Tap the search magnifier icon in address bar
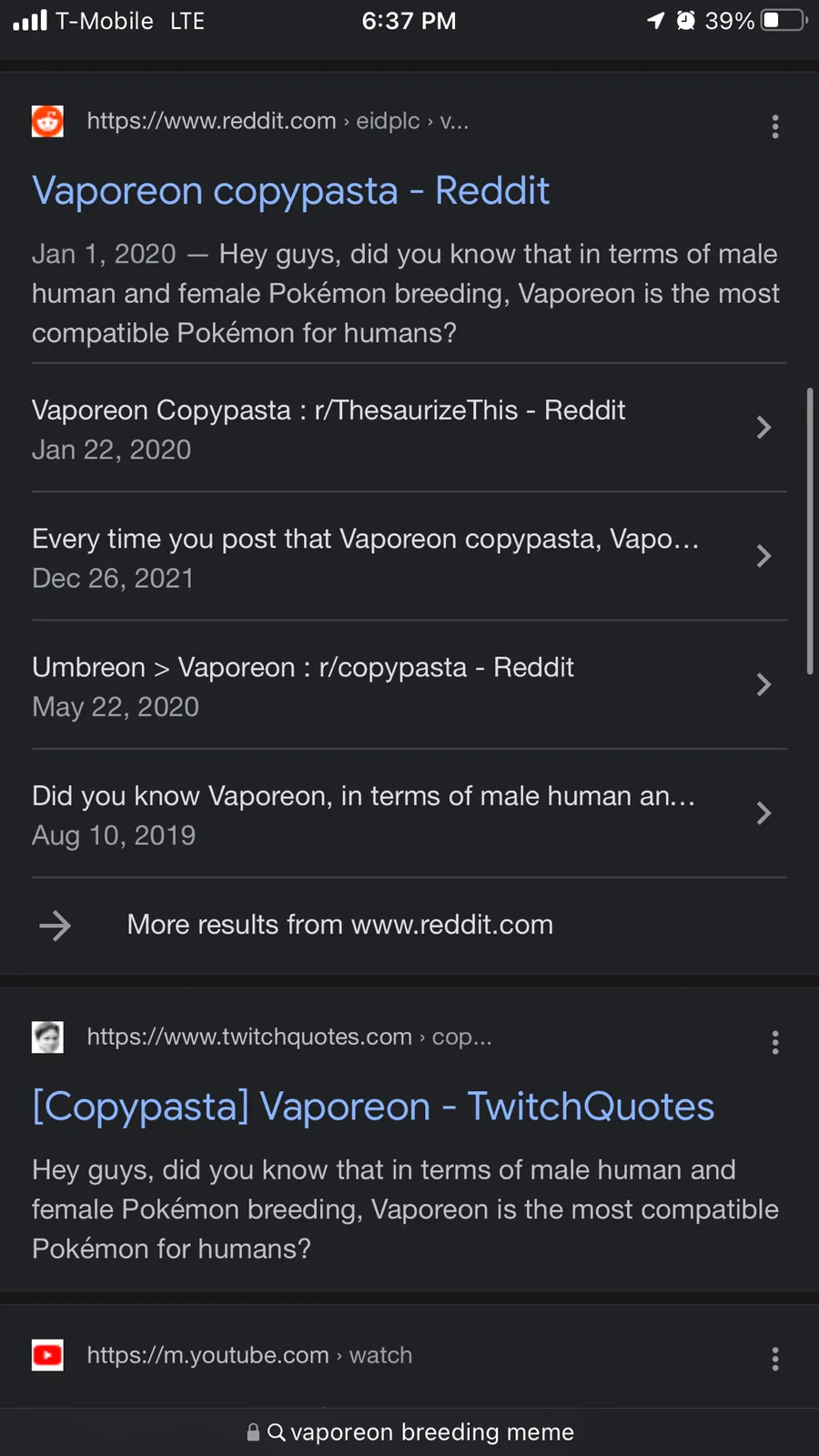 [277, 1432]
